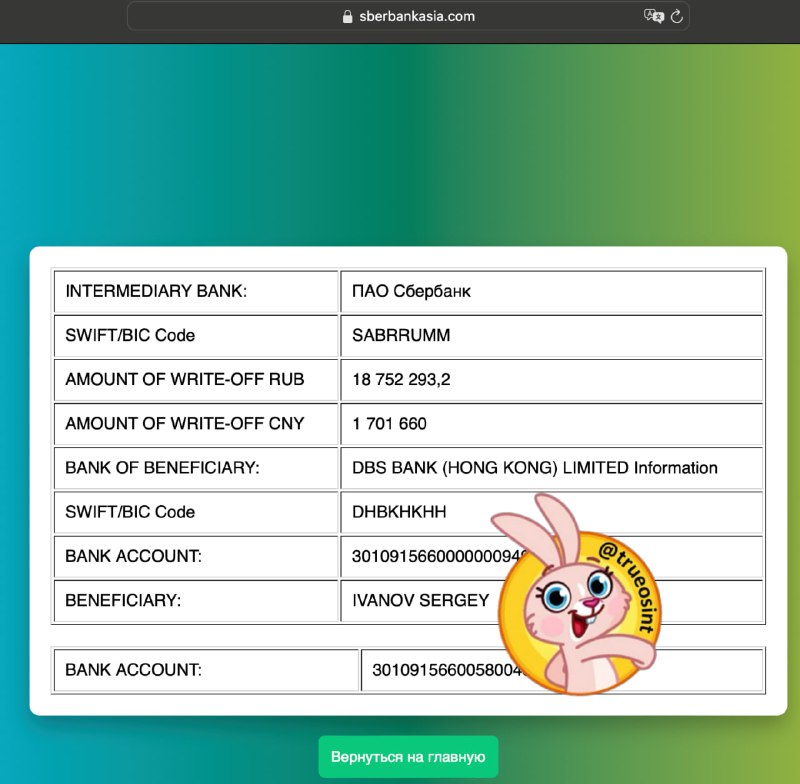
Task: Click the AMOUNT OF WRITE-OFF RUB label
Action: click(x=185, y=380)
